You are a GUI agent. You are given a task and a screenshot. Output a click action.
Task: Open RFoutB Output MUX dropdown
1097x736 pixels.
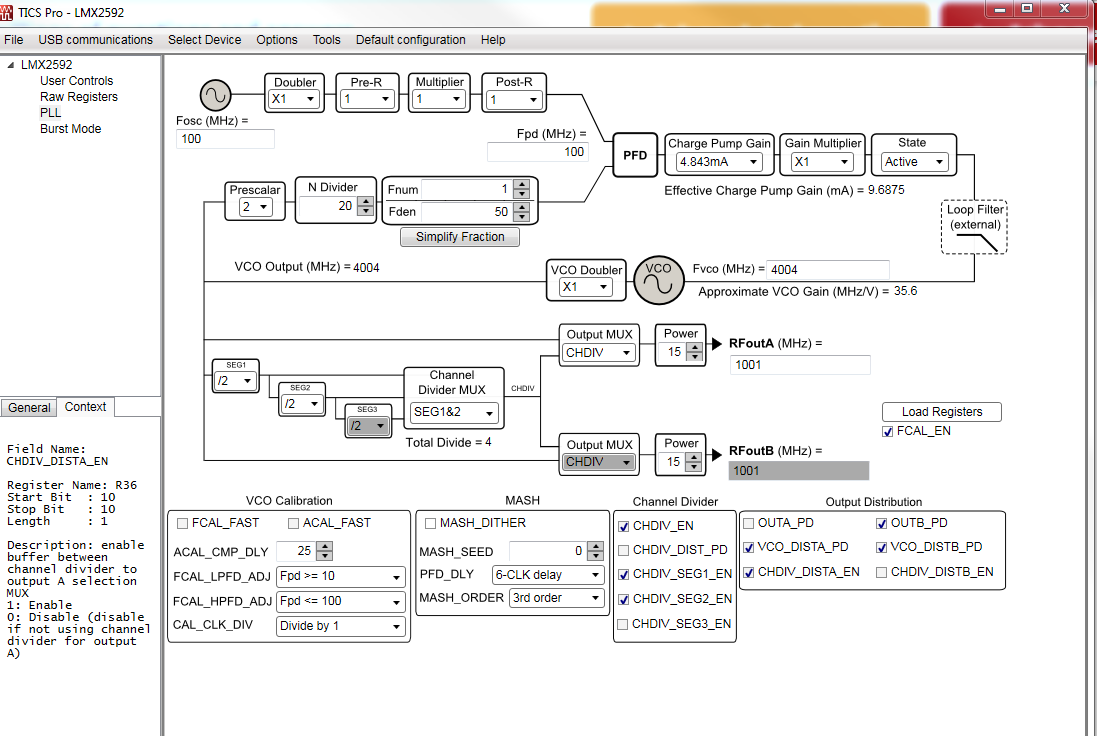(x=599, y=462)
